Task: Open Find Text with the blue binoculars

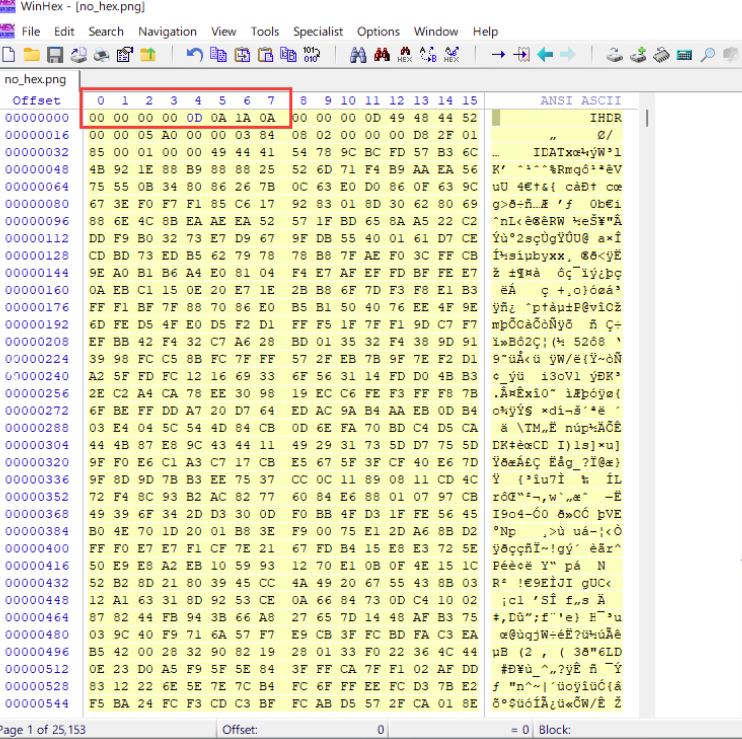Action: (x=358, y=55)
